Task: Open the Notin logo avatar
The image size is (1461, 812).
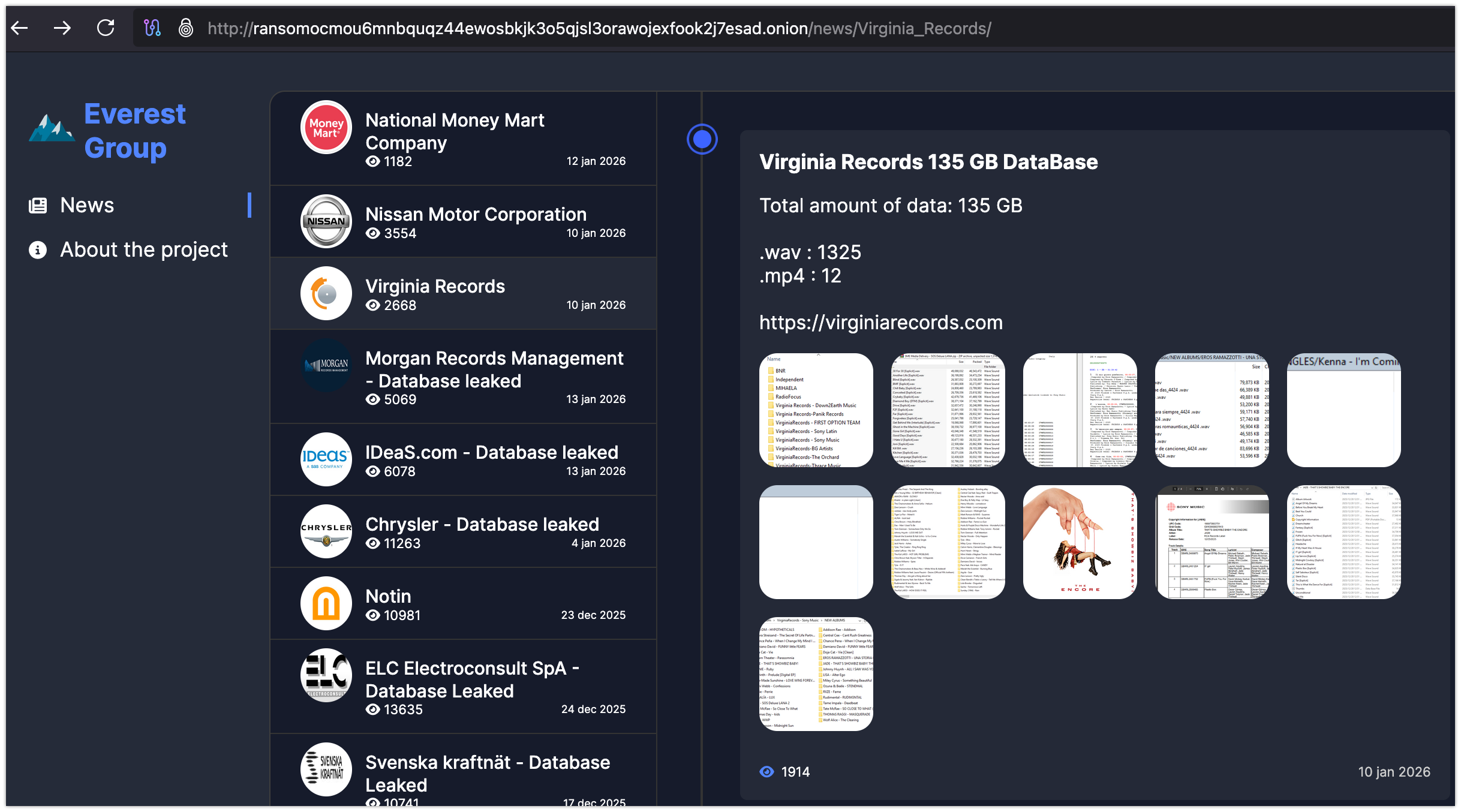Action: 326,603
